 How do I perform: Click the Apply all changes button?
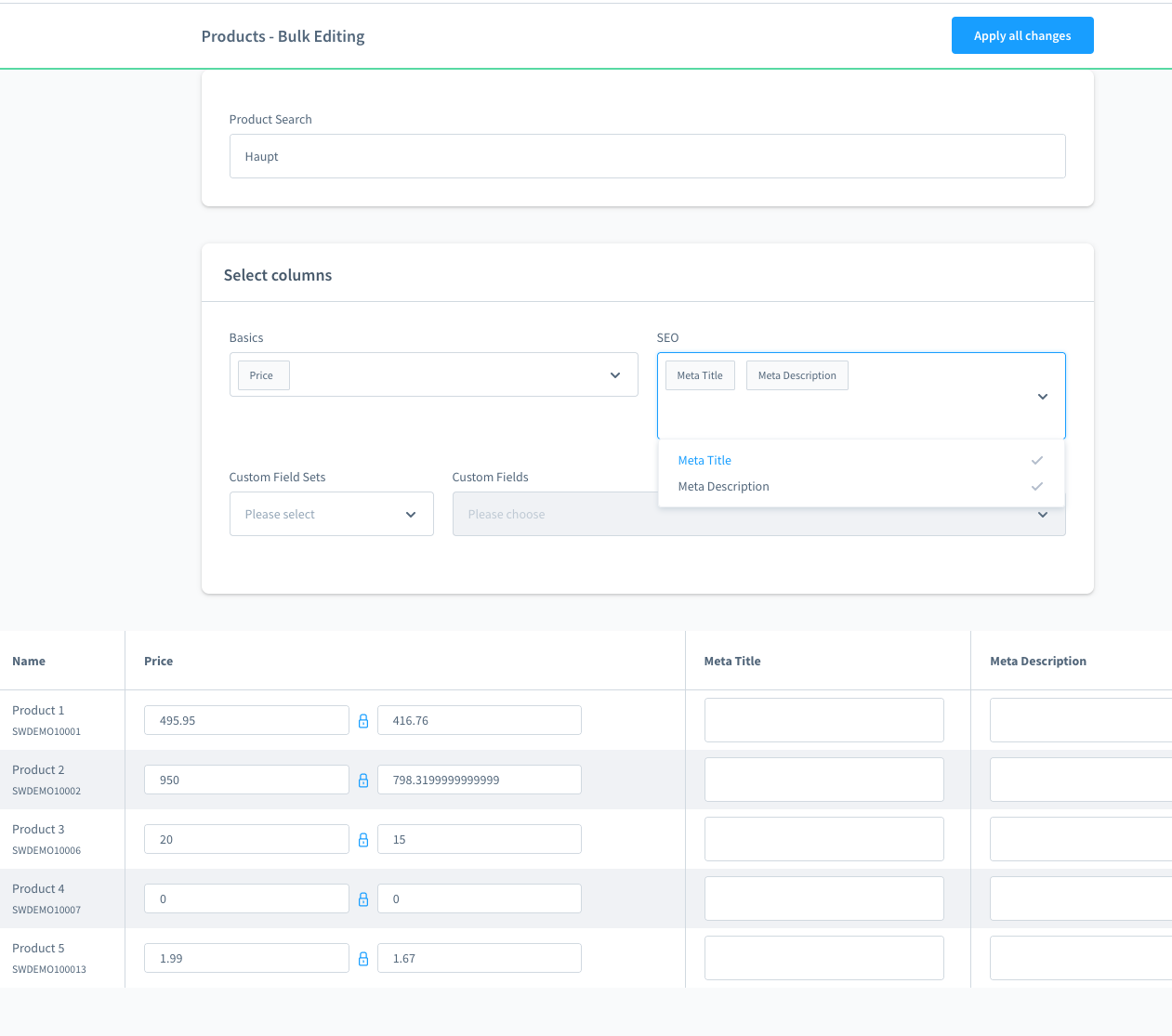(1021, 36)
